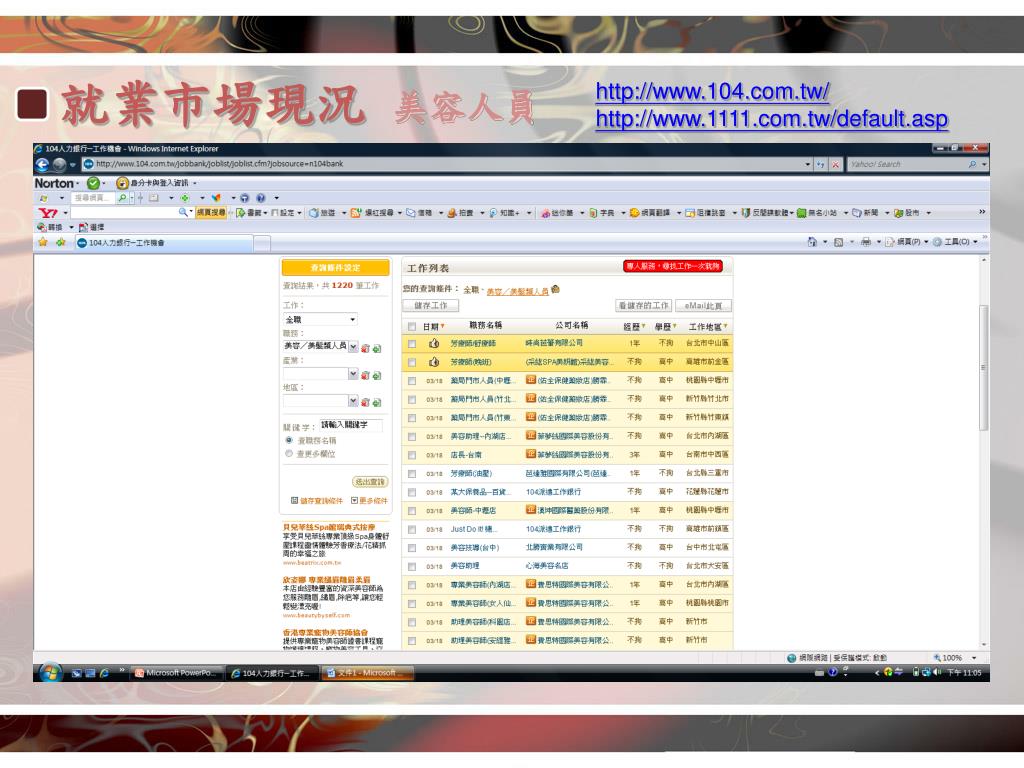Tick the checkbox for 美容技導(台中) row
The image size is (1024, 768).
coord(411,549)
